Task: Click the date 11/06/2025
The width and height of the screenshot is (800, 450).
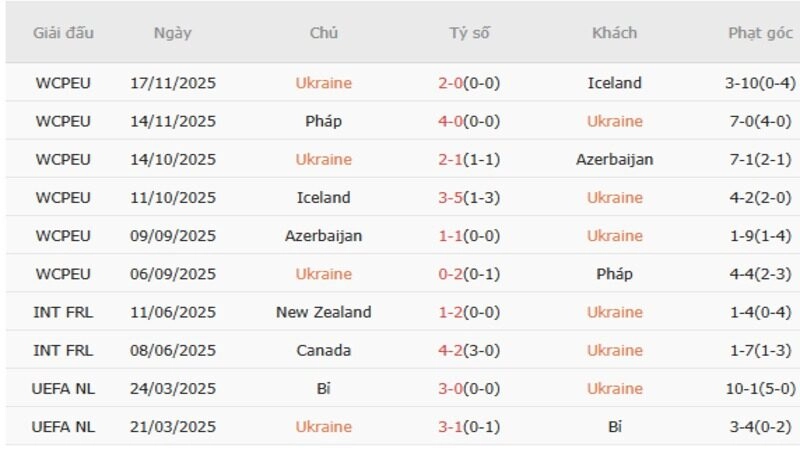Action: (173, 312)
